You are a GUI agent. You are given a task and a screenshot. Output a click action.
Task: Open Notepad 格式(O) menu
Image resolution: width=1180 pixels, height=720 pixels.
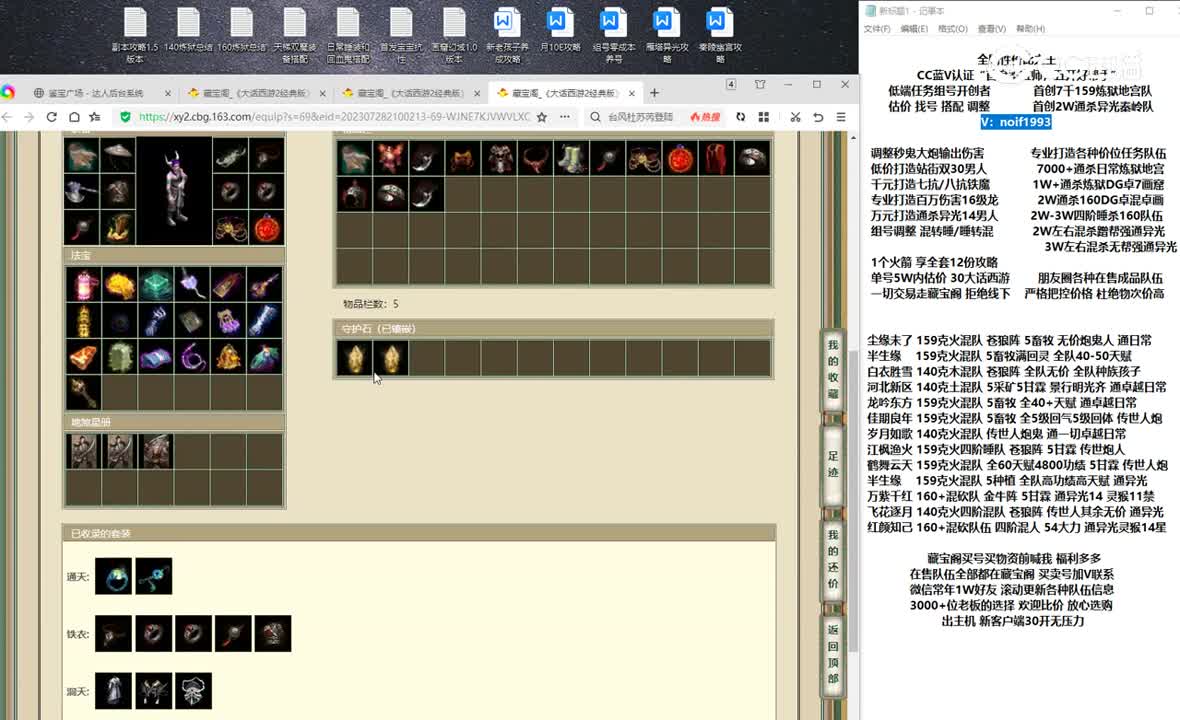point(953,29)
